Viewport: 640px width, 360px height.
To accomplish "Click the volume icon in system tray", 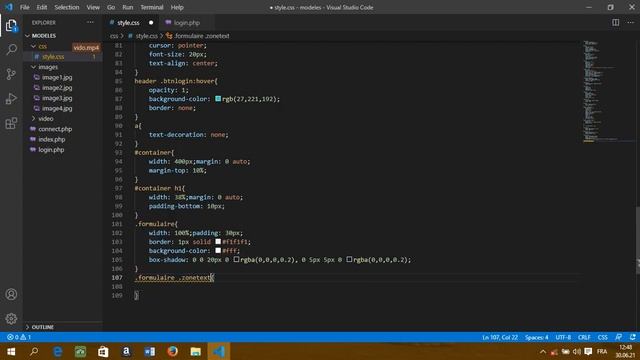I will point(576,351).
